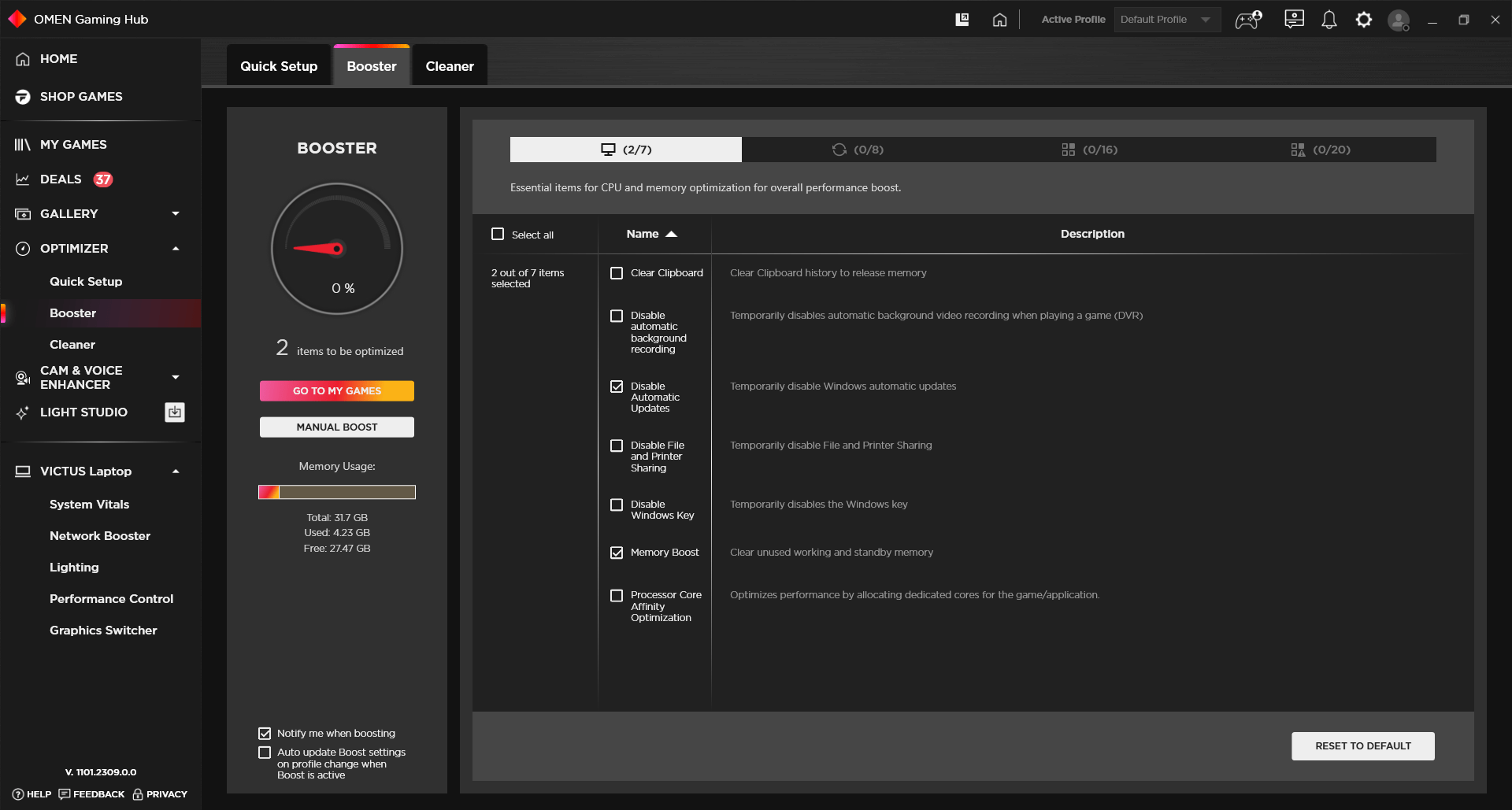Image resolution: width=1512 pixels, height=810 pixels.
Task: Open Network Booster
Action: click(x=100, y=536)
